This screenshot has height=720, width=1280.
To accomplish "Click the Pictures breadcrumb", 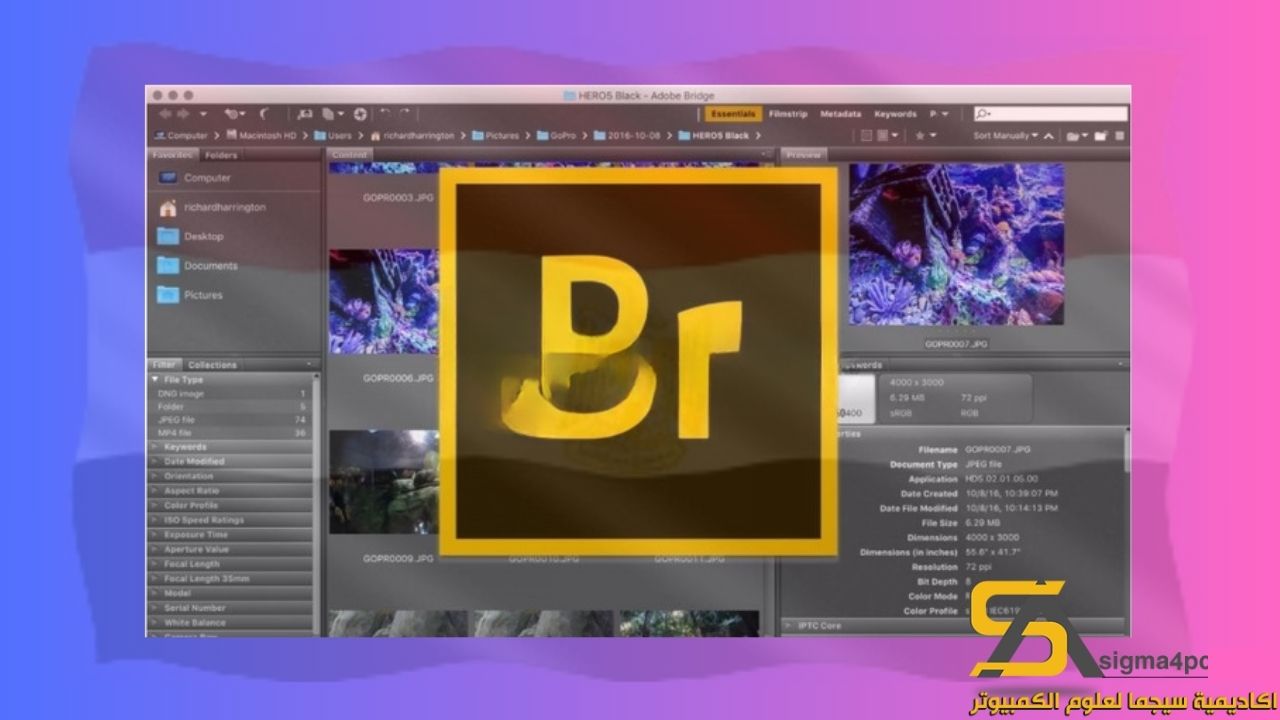I will (x=495, y=135).
